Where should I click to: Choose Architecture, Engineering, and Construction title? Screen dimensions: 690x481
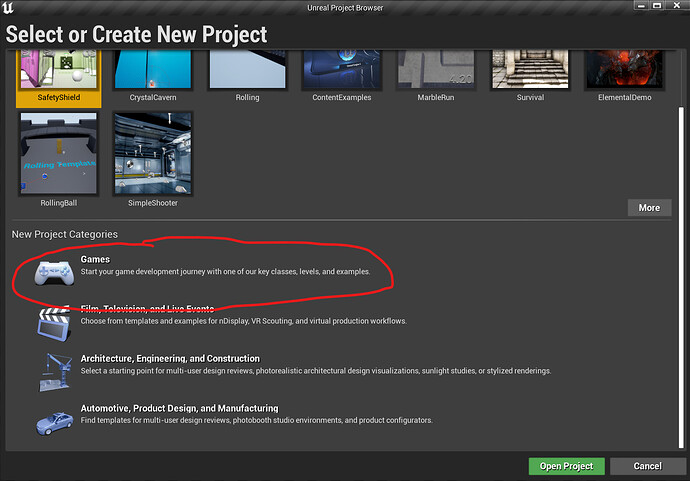coord(170,359)
